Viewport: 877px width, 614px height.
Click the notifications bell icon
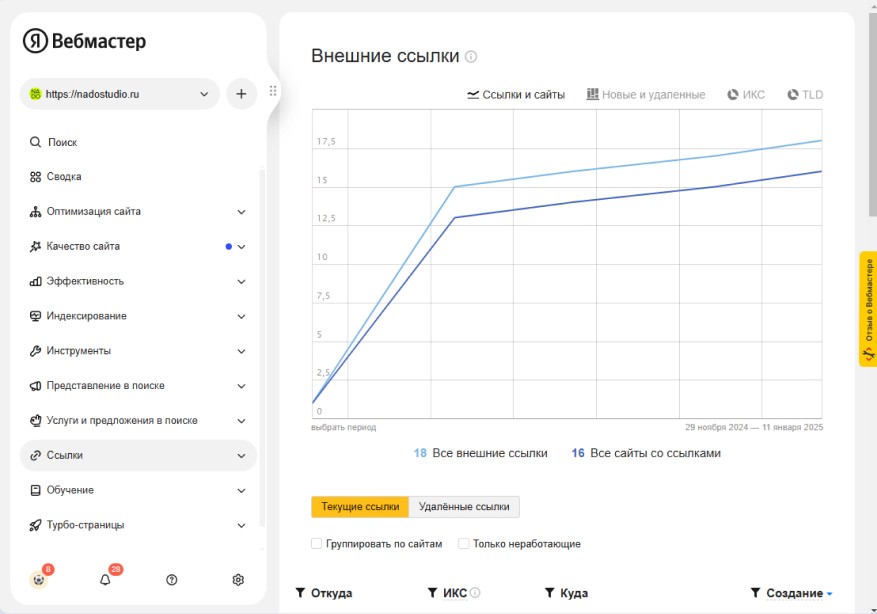(x=105, y=579)
